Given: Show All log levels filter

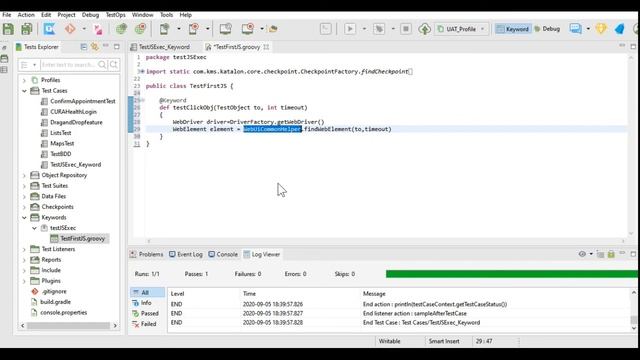Looking at the screenshot, I should pyautogui.click(x=147, y=292).
